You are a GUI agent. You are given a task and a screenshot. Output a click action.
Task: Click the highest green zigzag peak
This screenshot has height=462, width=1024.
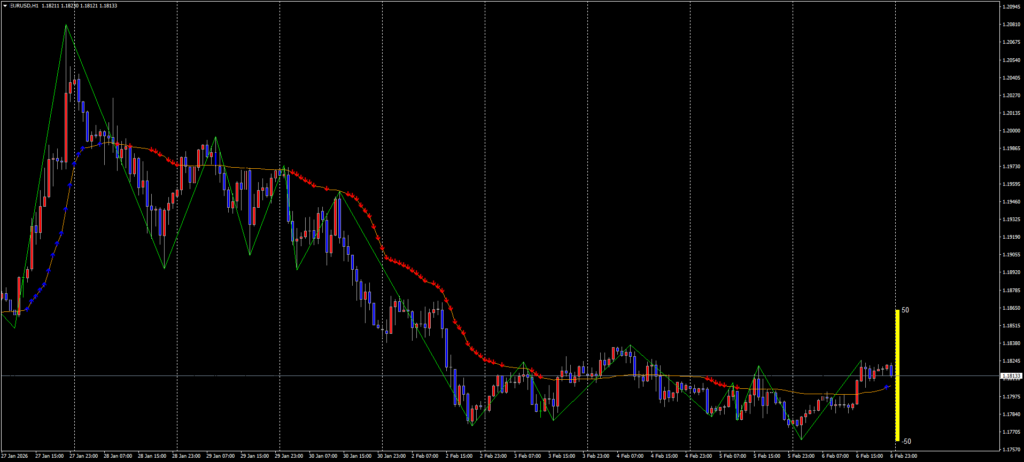click(67, 26)
